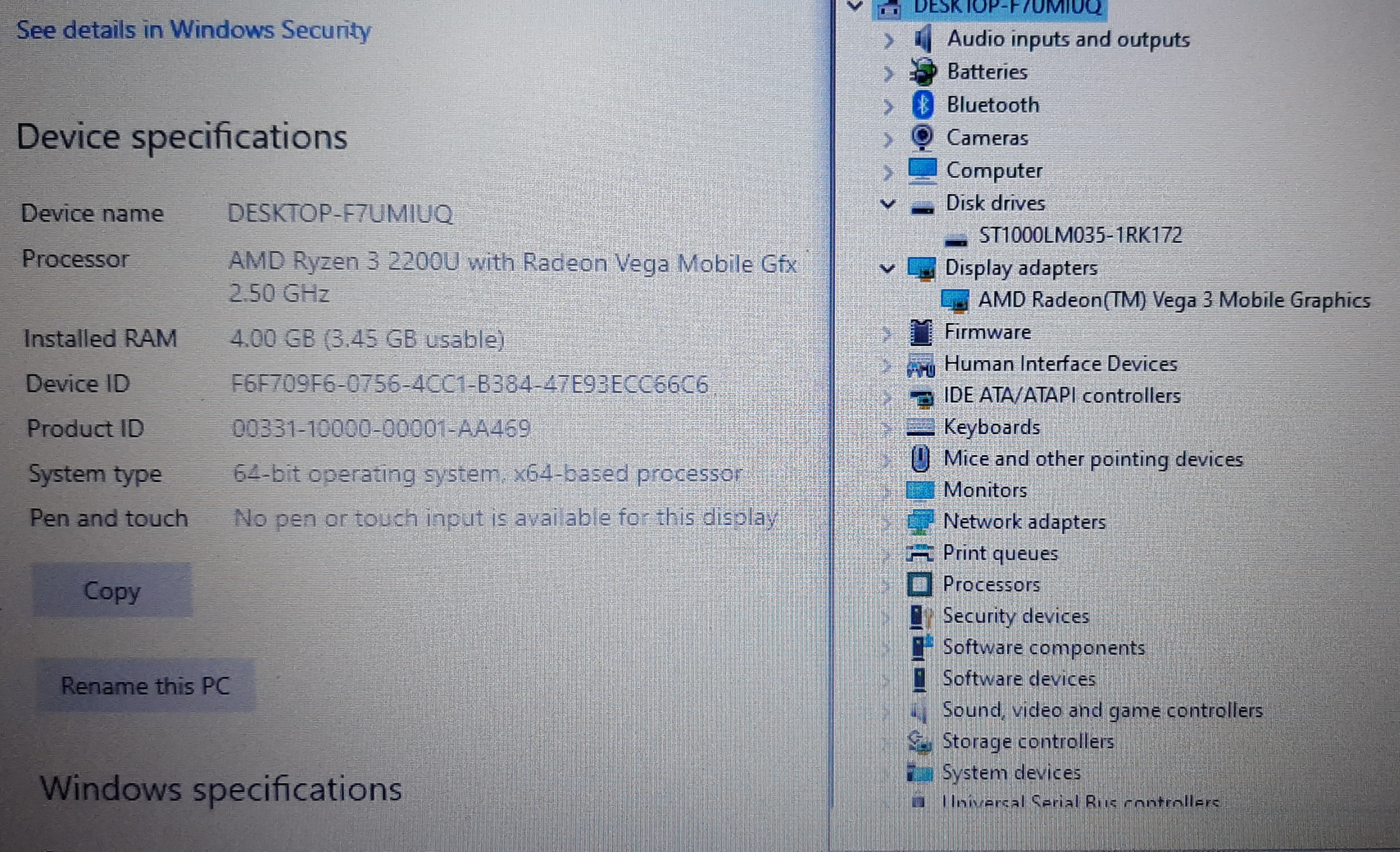This screenshot has height=852, width=1400.
Task: Collapse the Disk drives category
Action: 888,203
